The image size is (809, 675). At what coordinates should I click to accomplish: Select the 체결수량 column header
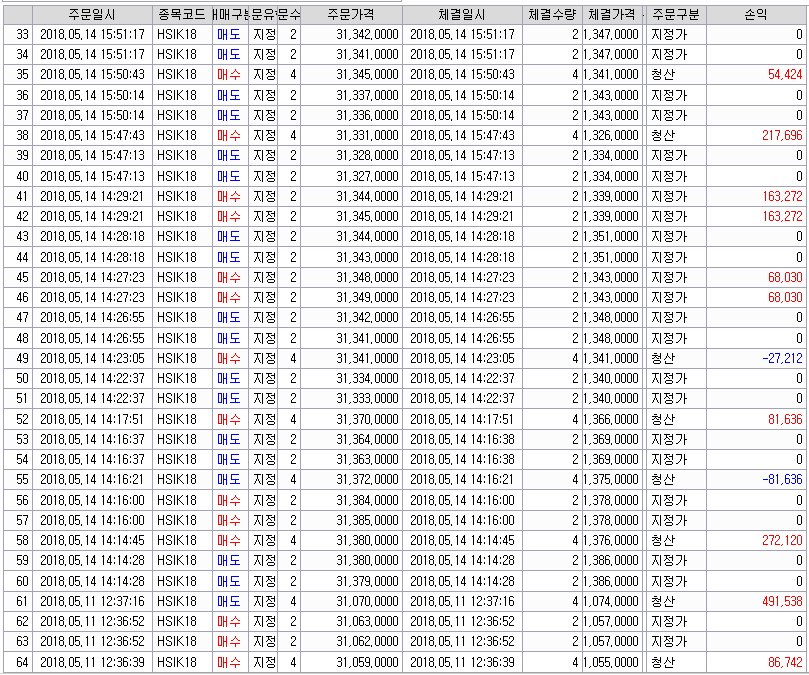pyautogui.click(x=552, y=14)
